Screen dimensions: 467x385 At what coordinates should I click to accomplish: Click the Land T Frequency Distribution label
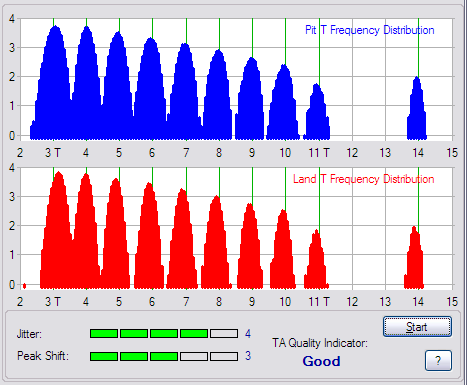pyautogui.click(x=364, y=179)
